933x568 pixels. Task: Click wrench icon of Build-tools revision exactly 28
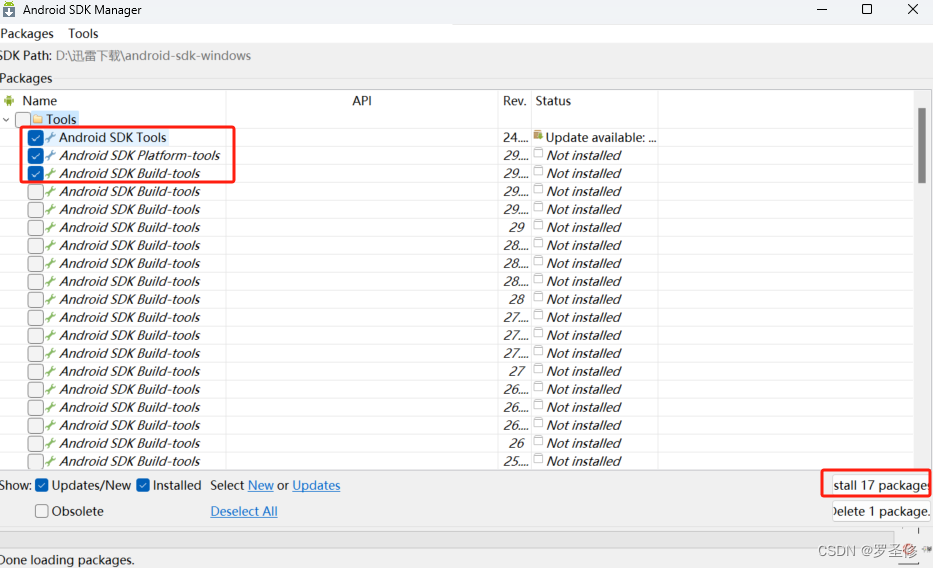coord(51,299)
